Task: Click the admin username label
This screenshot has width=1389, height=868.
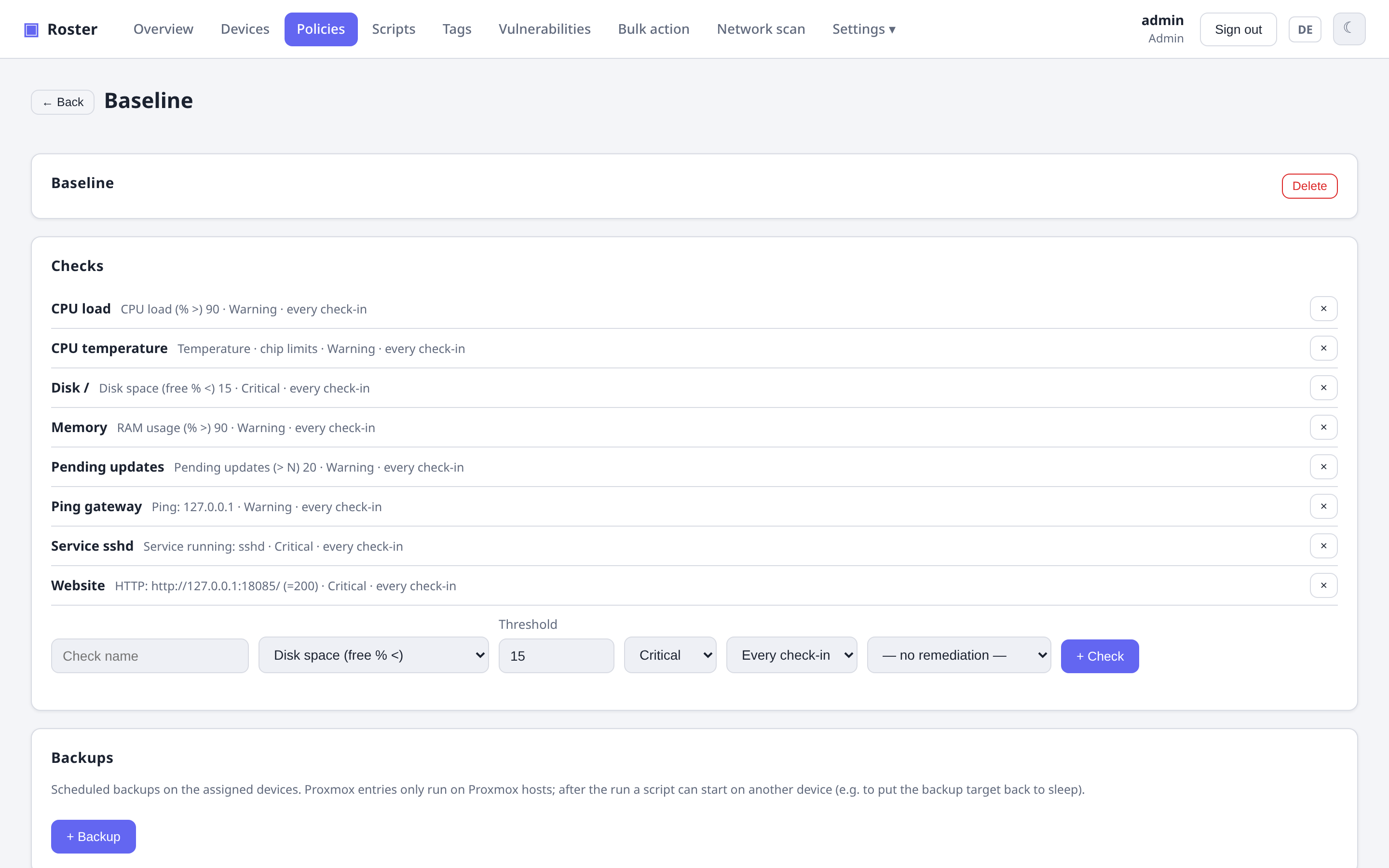Action: click(1162, 21)
